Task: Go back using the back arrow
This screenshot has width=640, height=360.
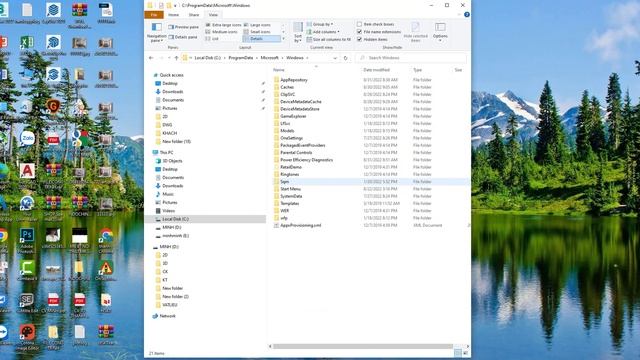Action: (151, 58)
